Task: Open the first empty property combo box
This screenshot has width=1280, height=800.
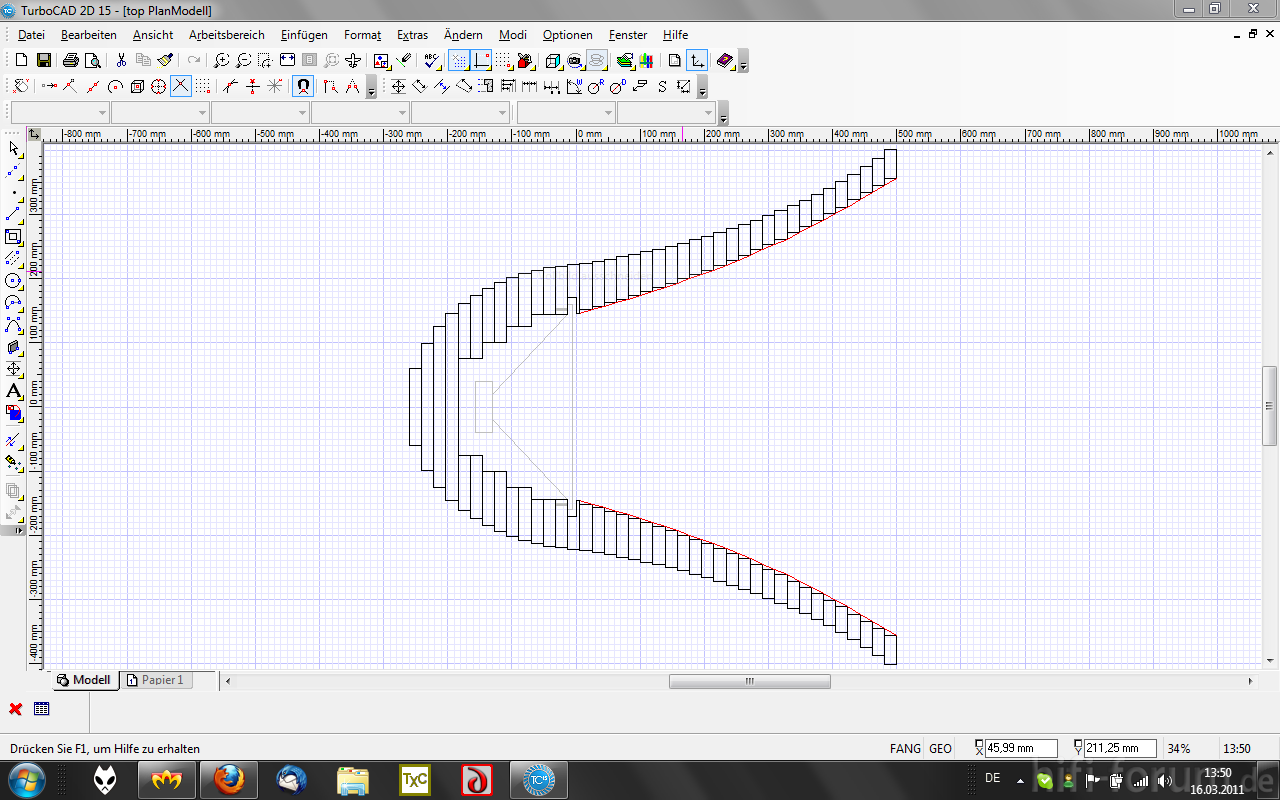Action: 59,113
